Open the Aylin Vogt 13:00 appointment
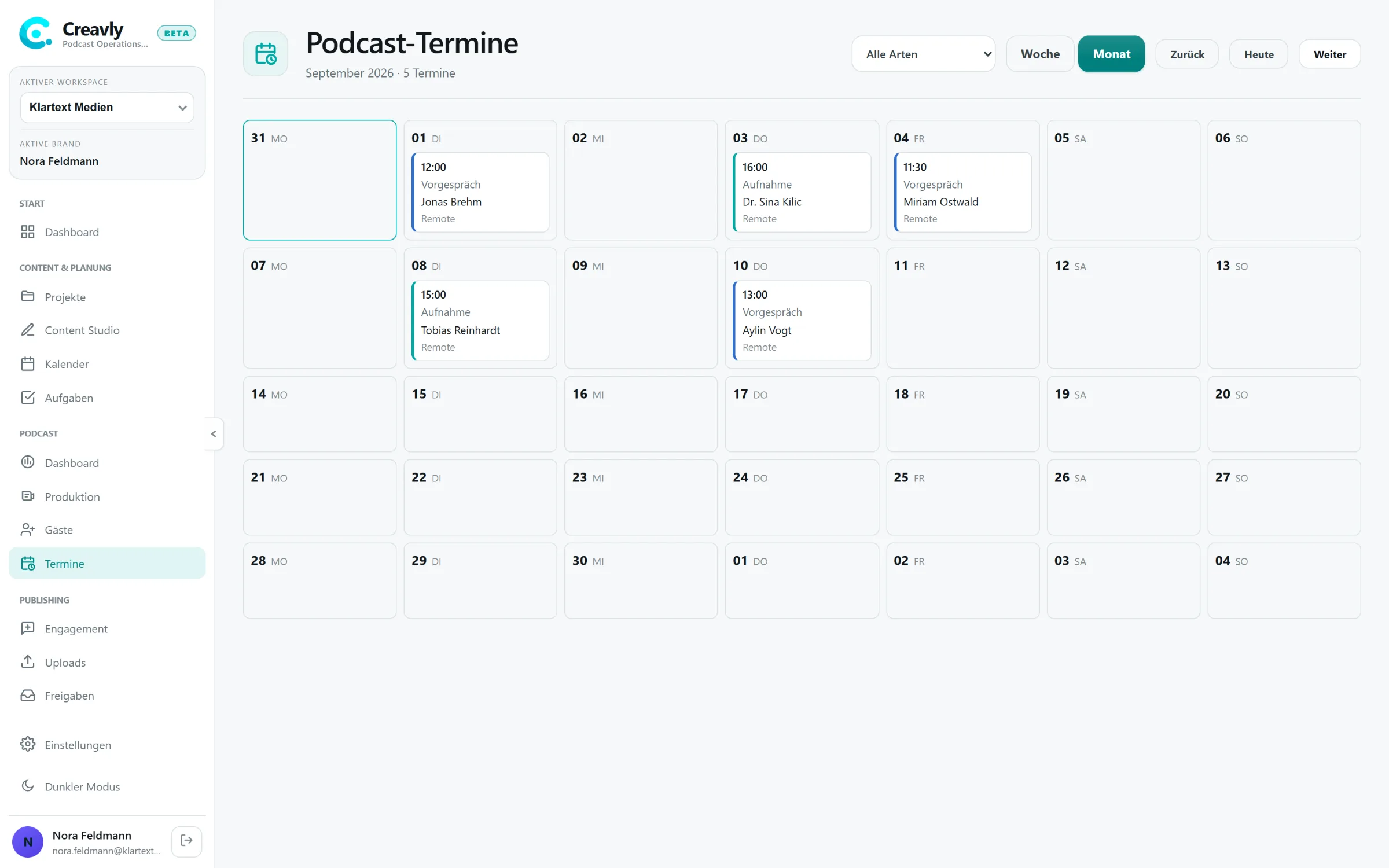 pos(802,321)
